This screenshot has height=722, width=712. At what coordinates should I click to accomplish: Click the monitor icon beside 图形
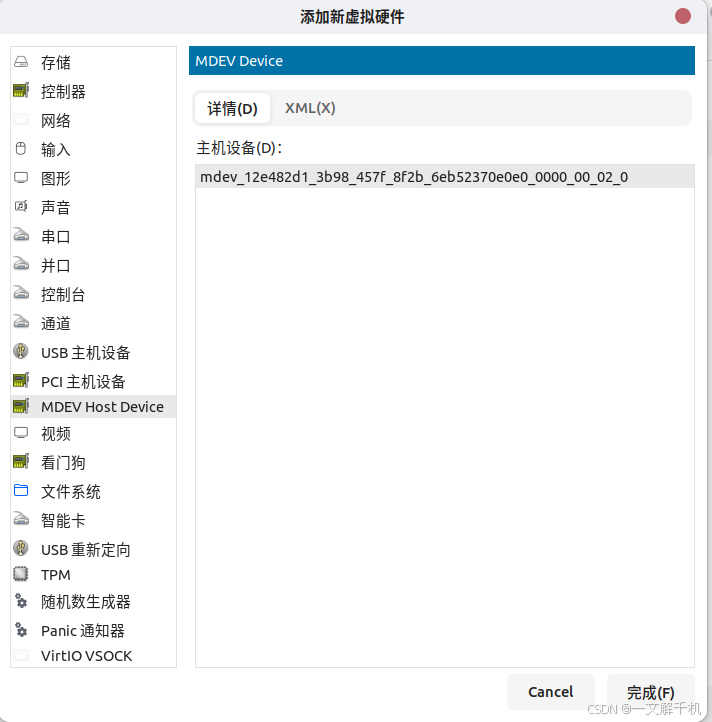click(x=21, y=178)
